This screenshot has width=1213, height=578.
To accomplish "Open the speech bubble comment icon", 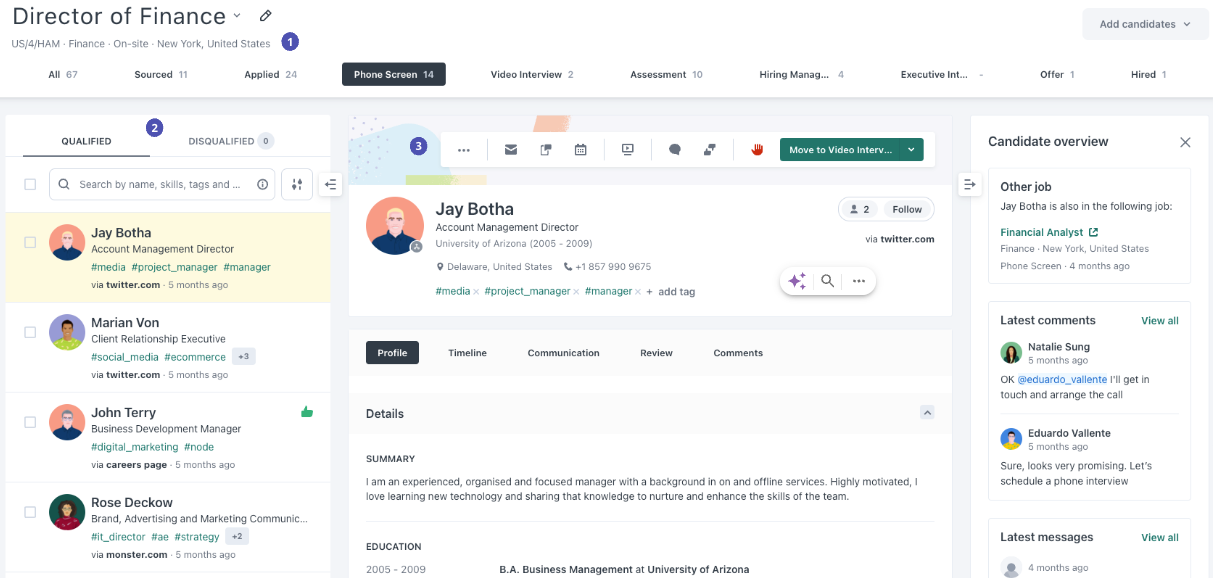I will 675,150.
